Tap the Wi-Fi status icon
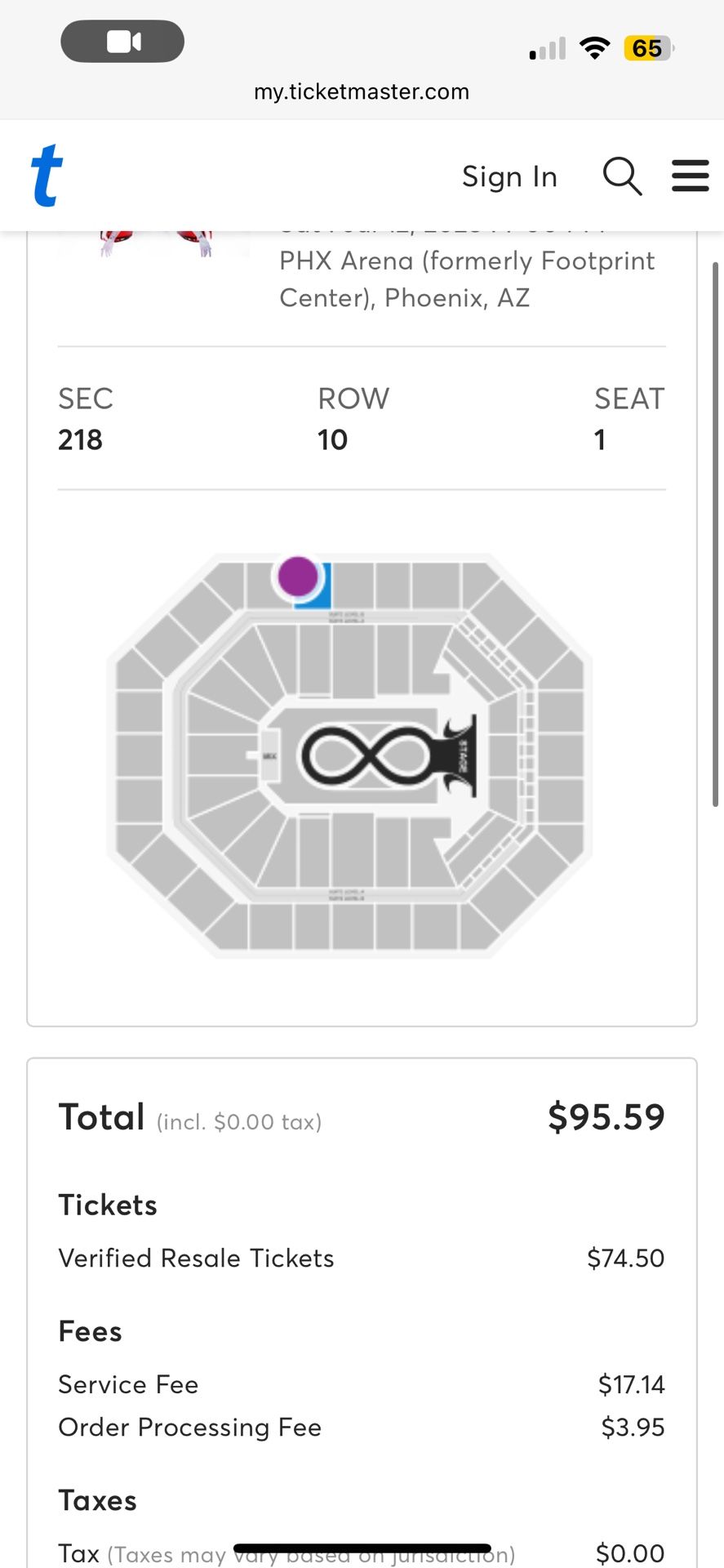 point(595,48)
